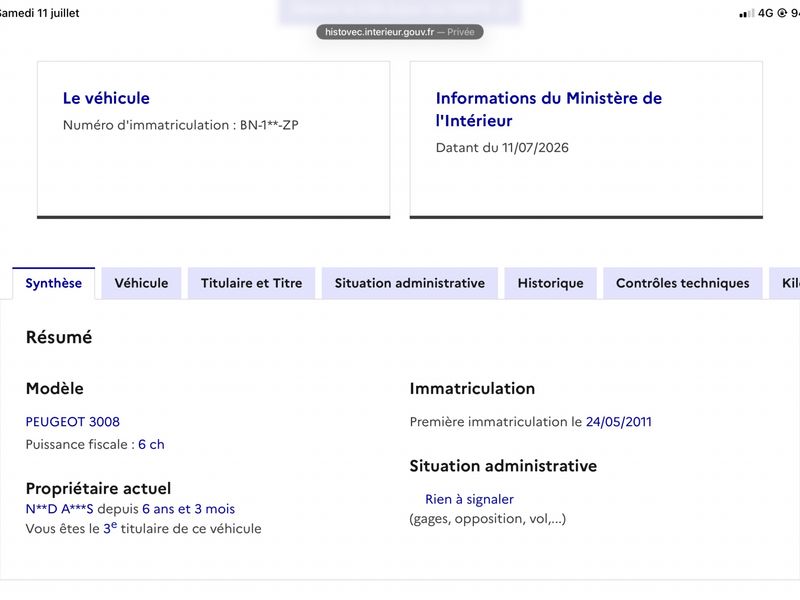Click the Rien à signaler status
Image resolution: width=800 pixels, height=600 pixels.
click(x=469, y=499)
